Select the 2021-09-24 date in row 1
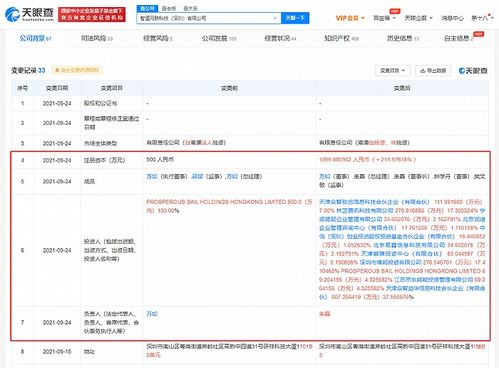499x368 pixels. click(x=57, y=104)
